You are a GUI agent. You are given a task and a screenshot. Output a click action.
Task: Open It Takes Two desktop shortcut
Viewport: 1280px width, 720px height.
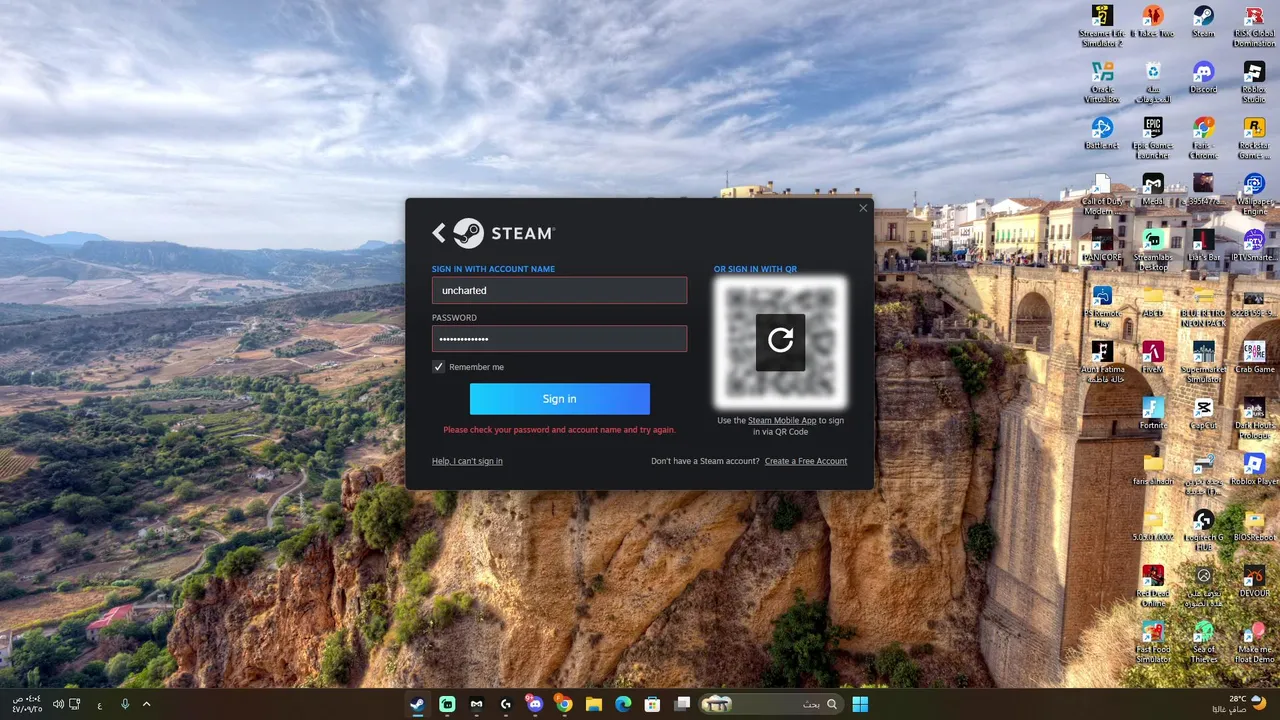(1153, 22)
